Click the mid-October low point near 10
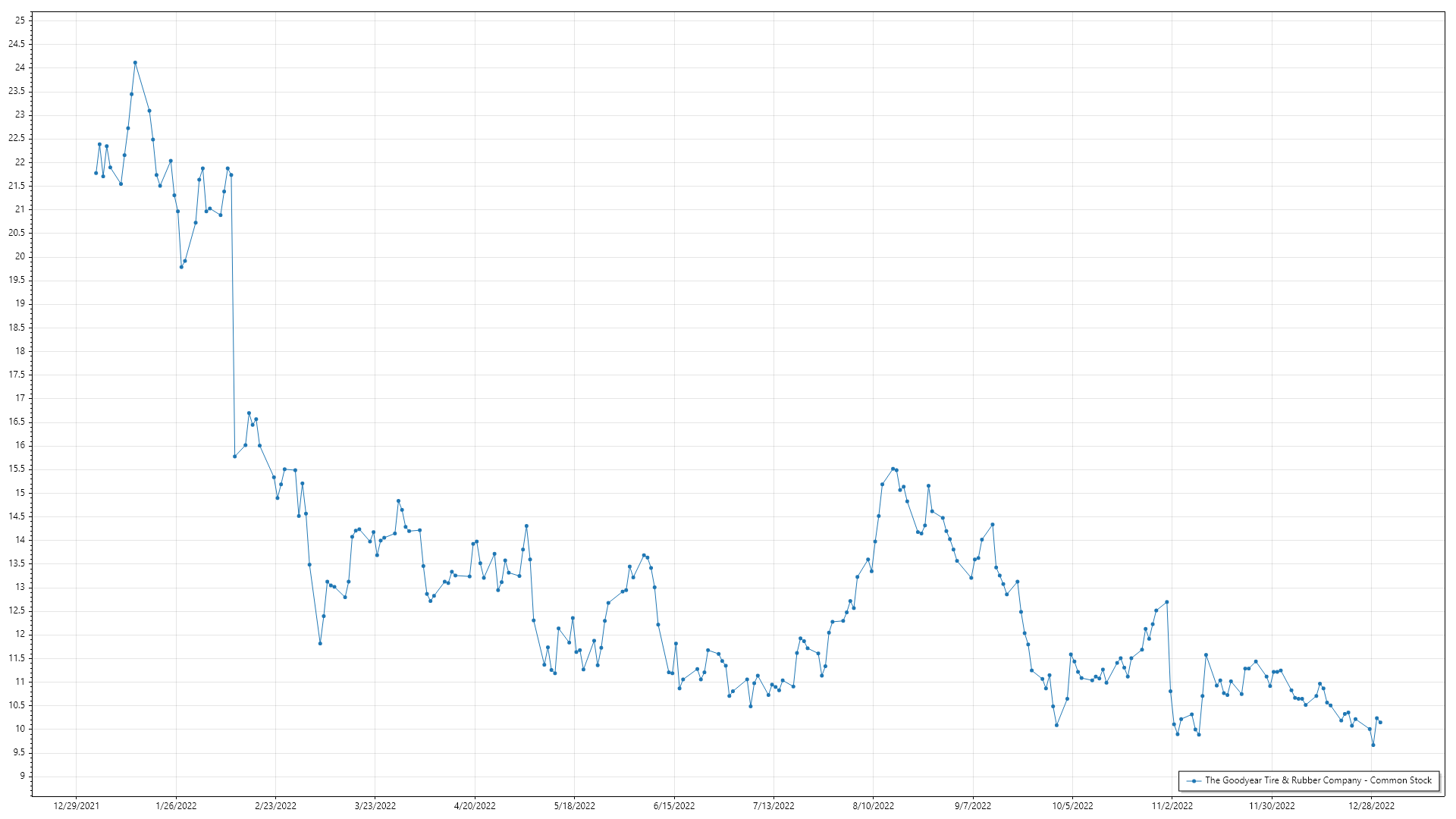 (1056, 725)
